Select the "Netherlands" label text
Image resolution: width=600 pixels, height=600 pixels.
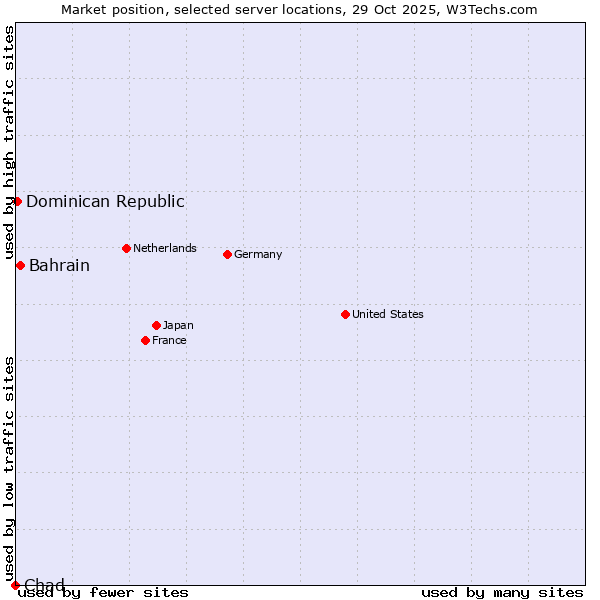point(164,248)
